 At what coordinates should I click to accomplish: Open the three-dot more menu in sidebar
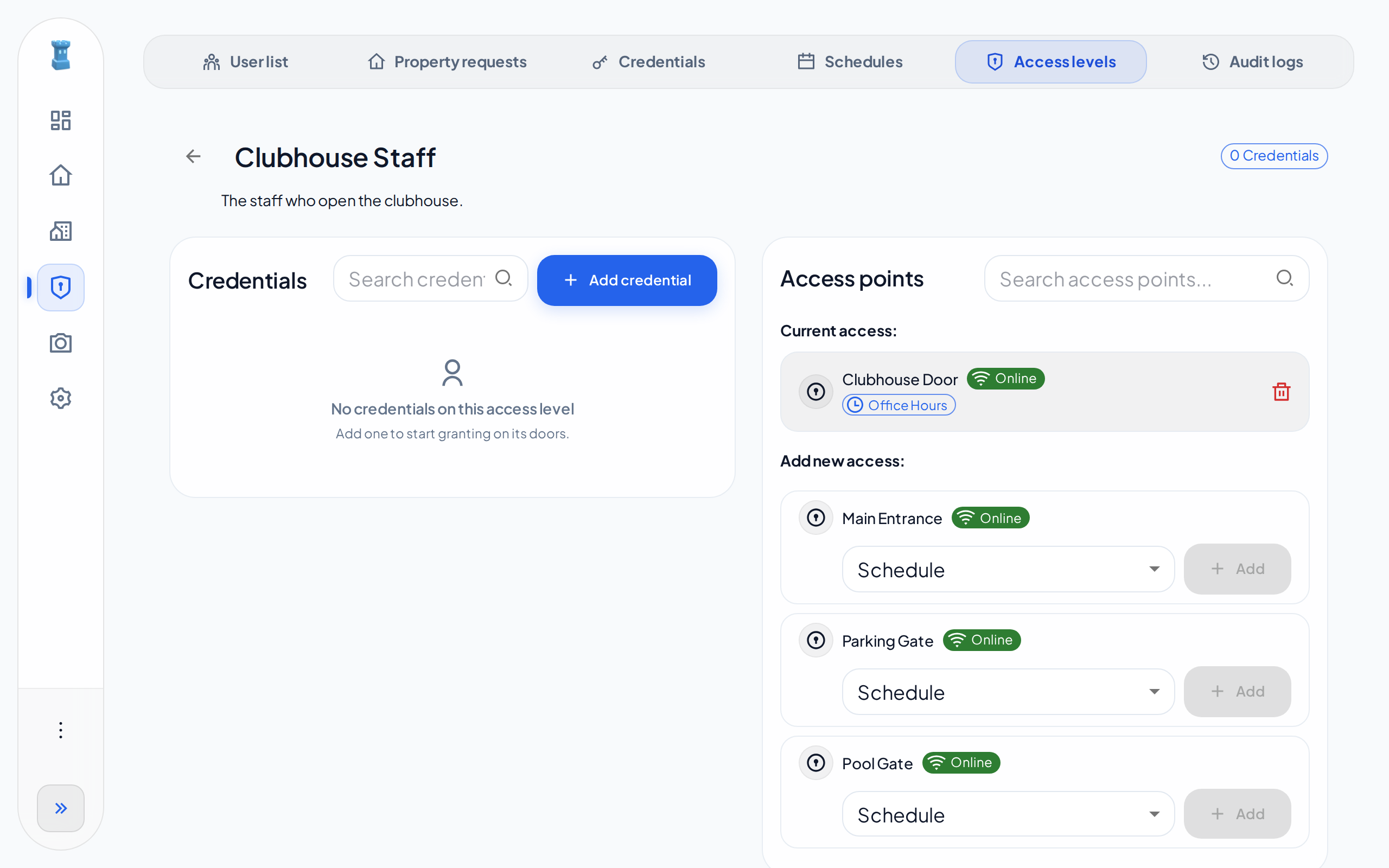[60, 730]
